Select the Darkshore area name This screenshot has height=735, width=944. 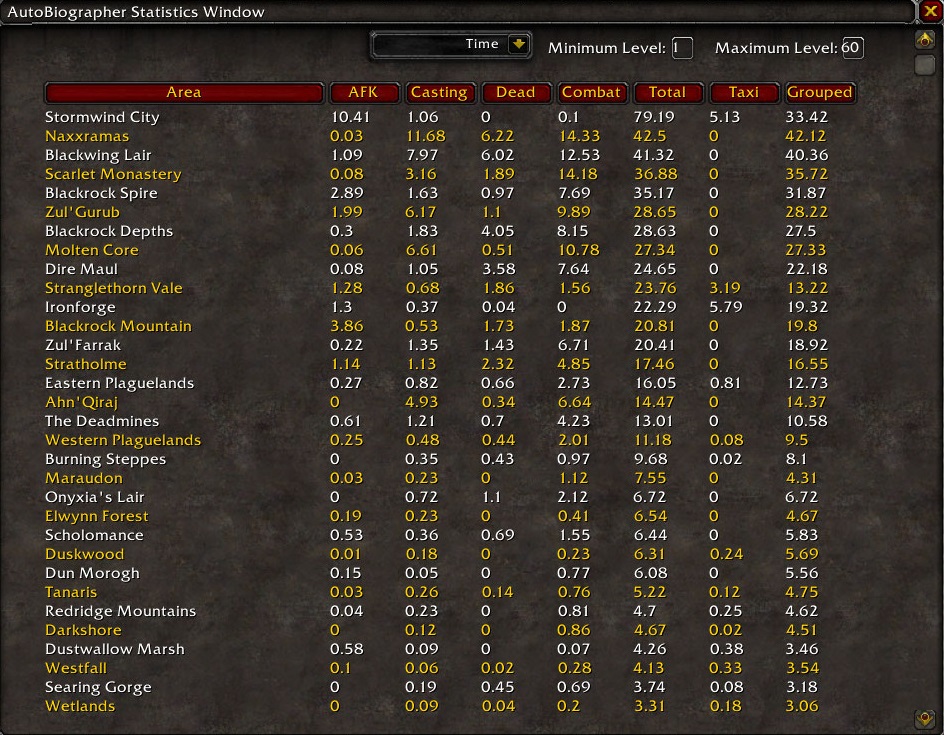click(84, 630)
